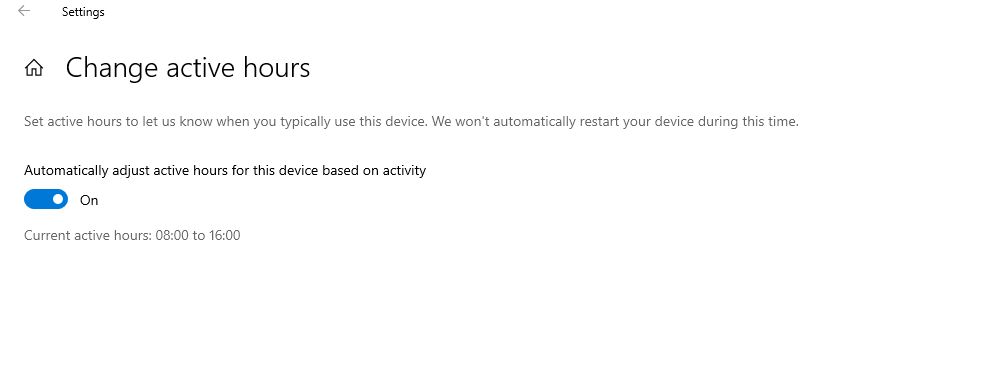Image resolution: width=997 pixels, height=368 pixels.
Task: Click the "On" label beside the switch
Action: tap(89, 200)
